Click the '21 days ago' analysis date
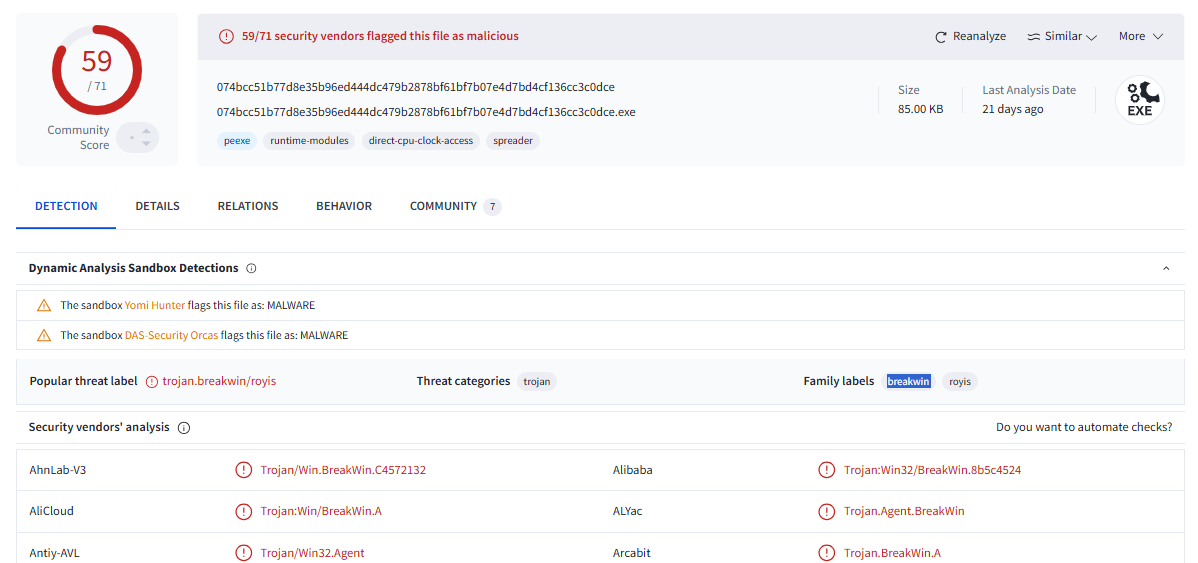 [x=1013, y=109]
